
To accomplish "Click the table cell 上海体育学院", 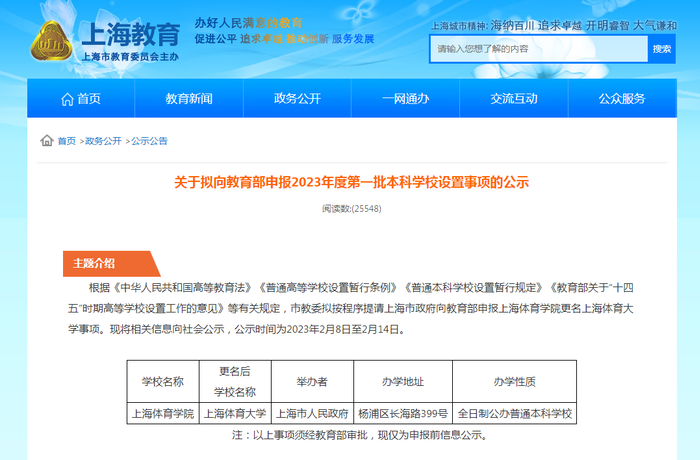I will pos(163,414).
